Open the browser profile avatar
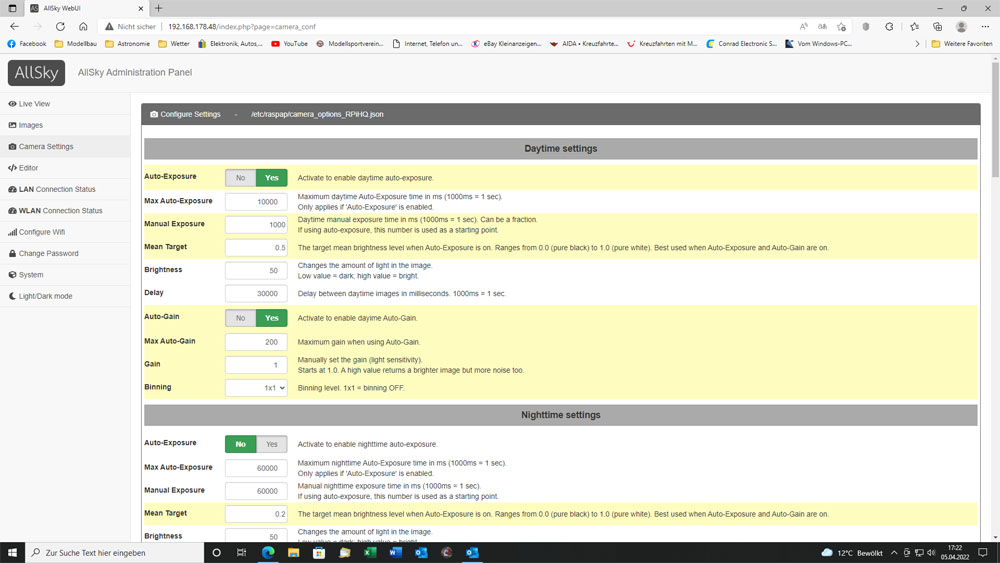 point(961,27)
